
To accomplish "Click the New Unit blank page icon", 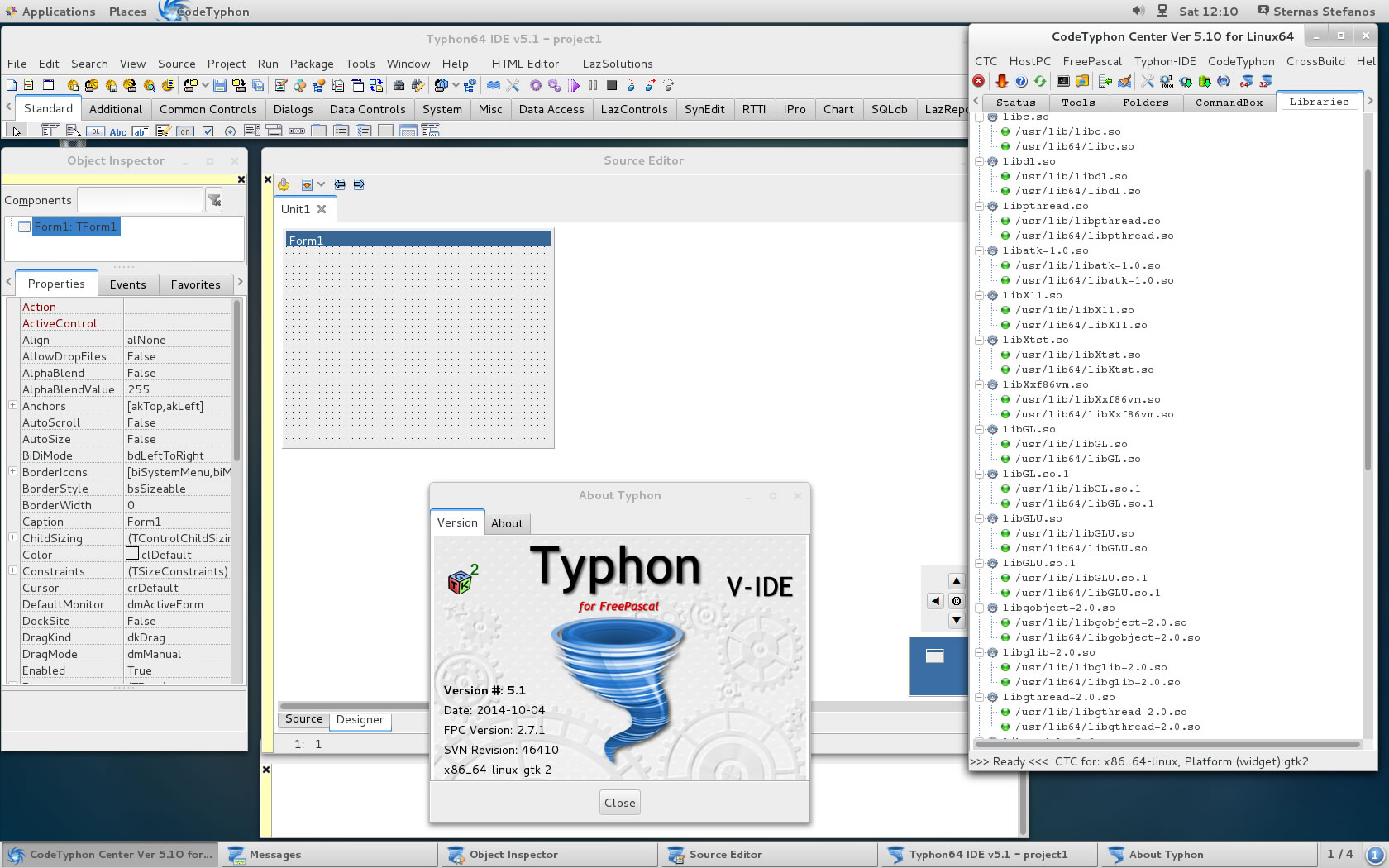I will [x=12, y=85].
